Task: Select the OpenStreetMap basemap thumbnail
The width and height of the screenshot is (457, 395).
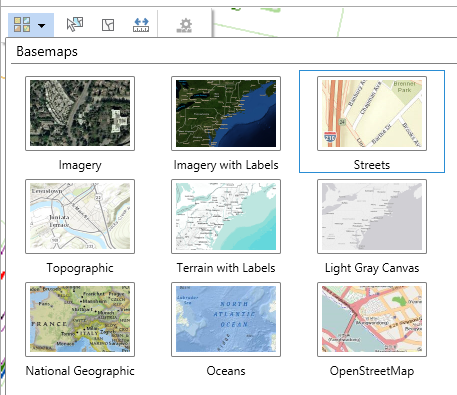Action: [372, 319]
